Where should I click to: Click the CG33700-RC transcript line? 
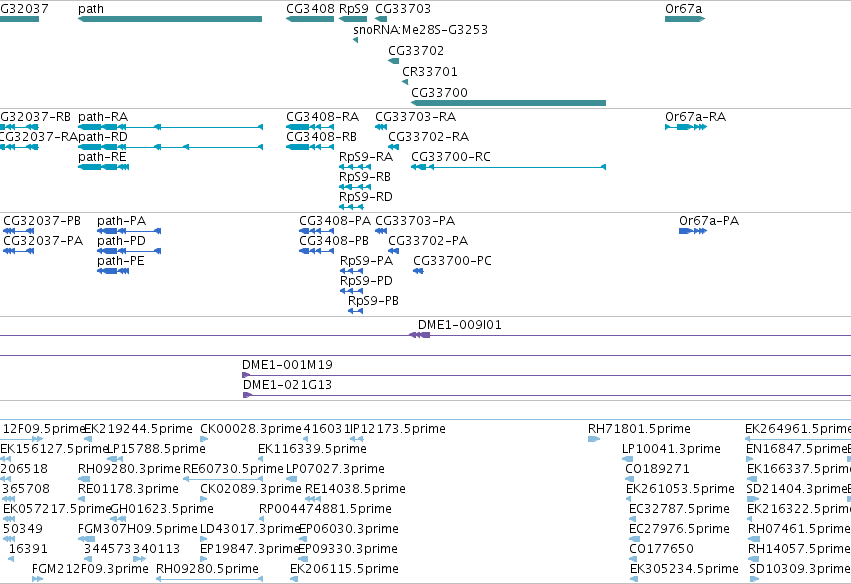click(x=509, y=167)
